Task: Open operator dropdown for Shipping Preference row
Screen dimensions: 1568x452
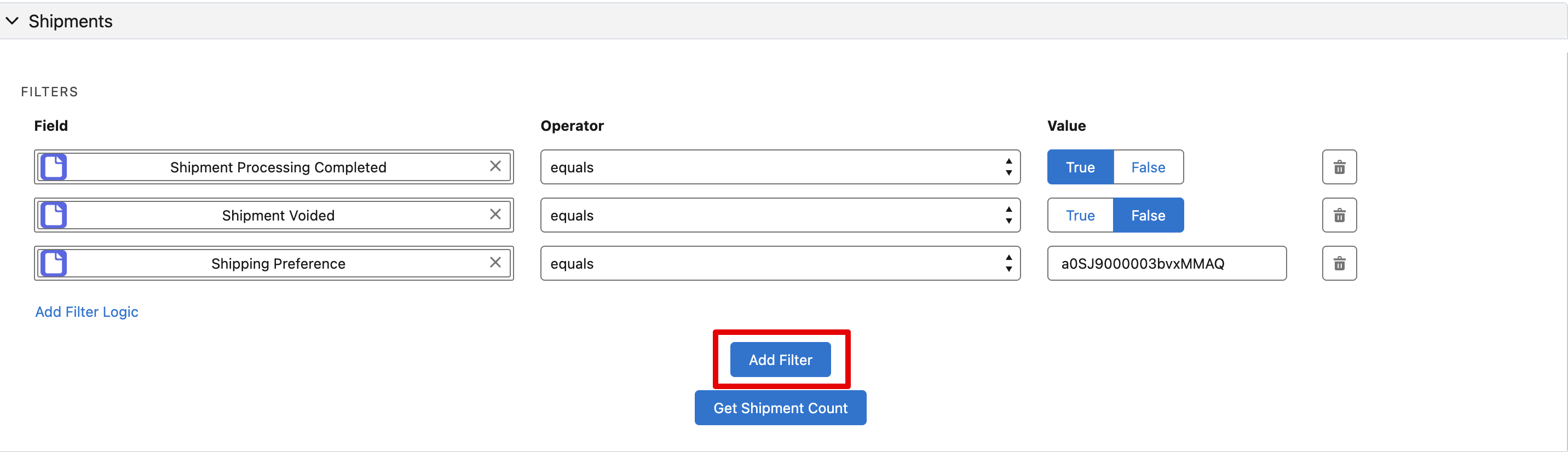Action: (x=780, y=263)
